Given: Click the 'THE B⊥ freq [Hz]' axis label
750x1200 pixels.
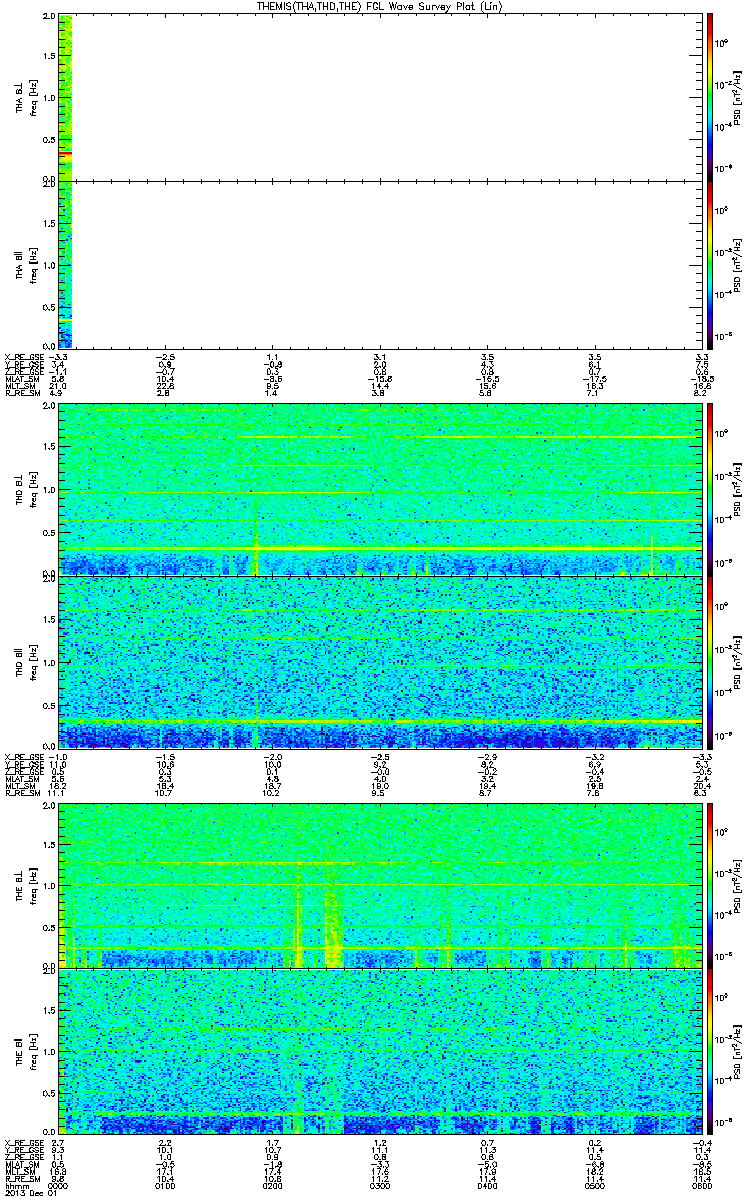Looking at the screenshot, I should pyautogui.click(x=26, y=885).
